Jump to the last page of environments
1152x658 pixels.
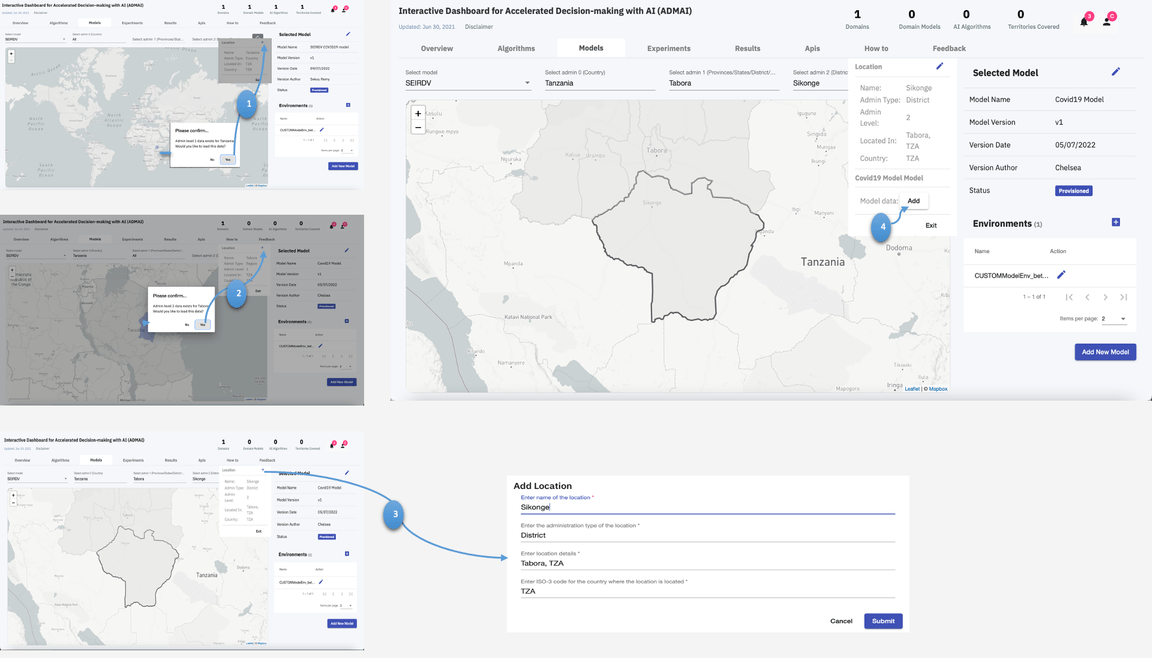(x=1122, y=297)
